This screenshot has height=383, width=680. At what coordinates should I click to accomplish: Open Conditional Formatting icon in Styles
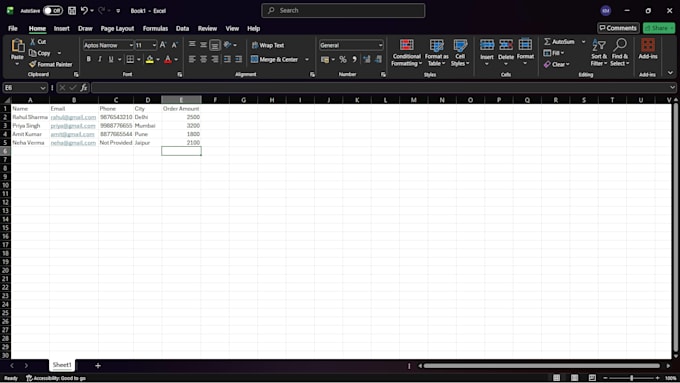click(406, 45)
